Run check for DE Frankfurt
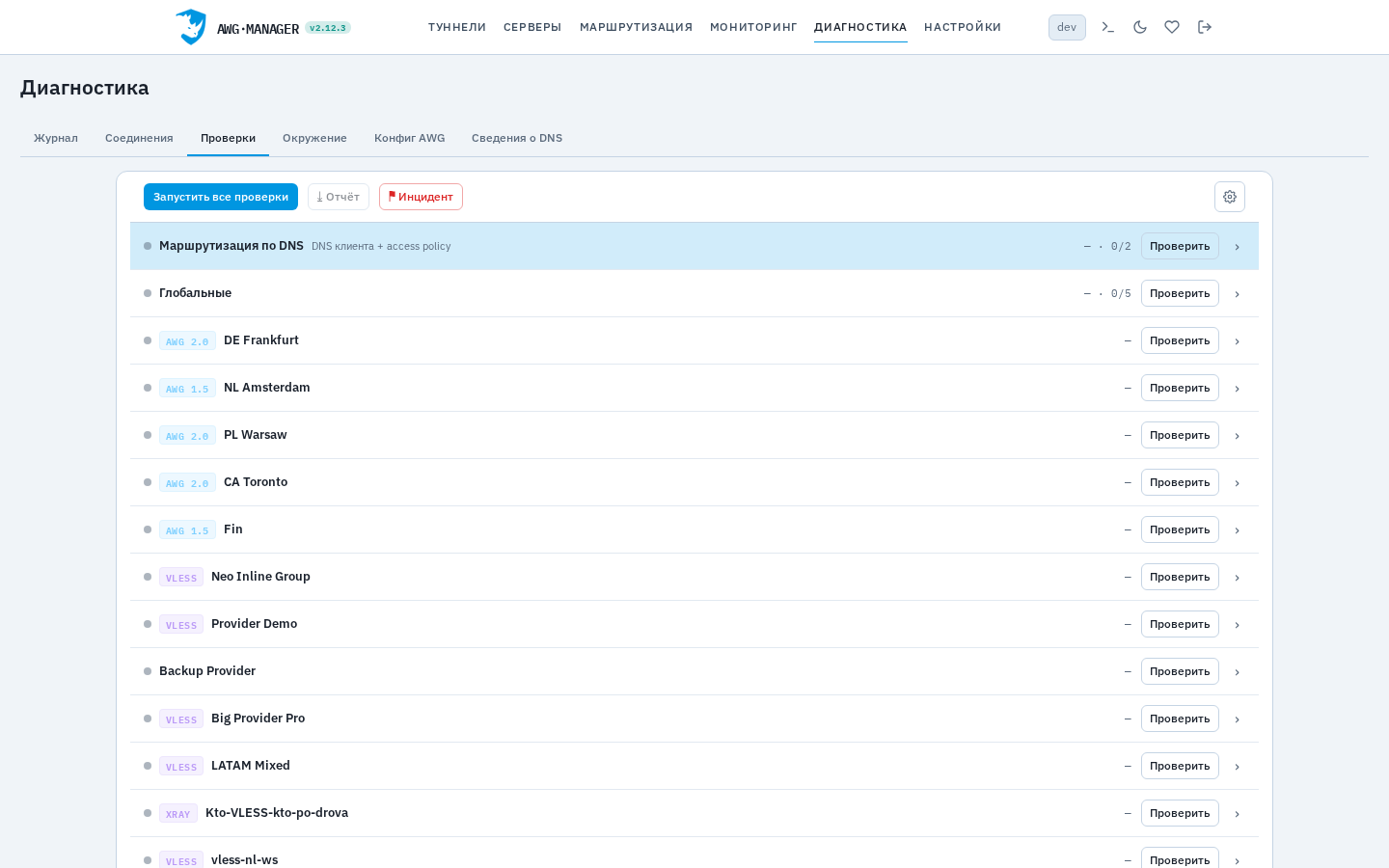Image resolution: width=1389 pixels, height=868 pixels. (x=1180, y=340)
